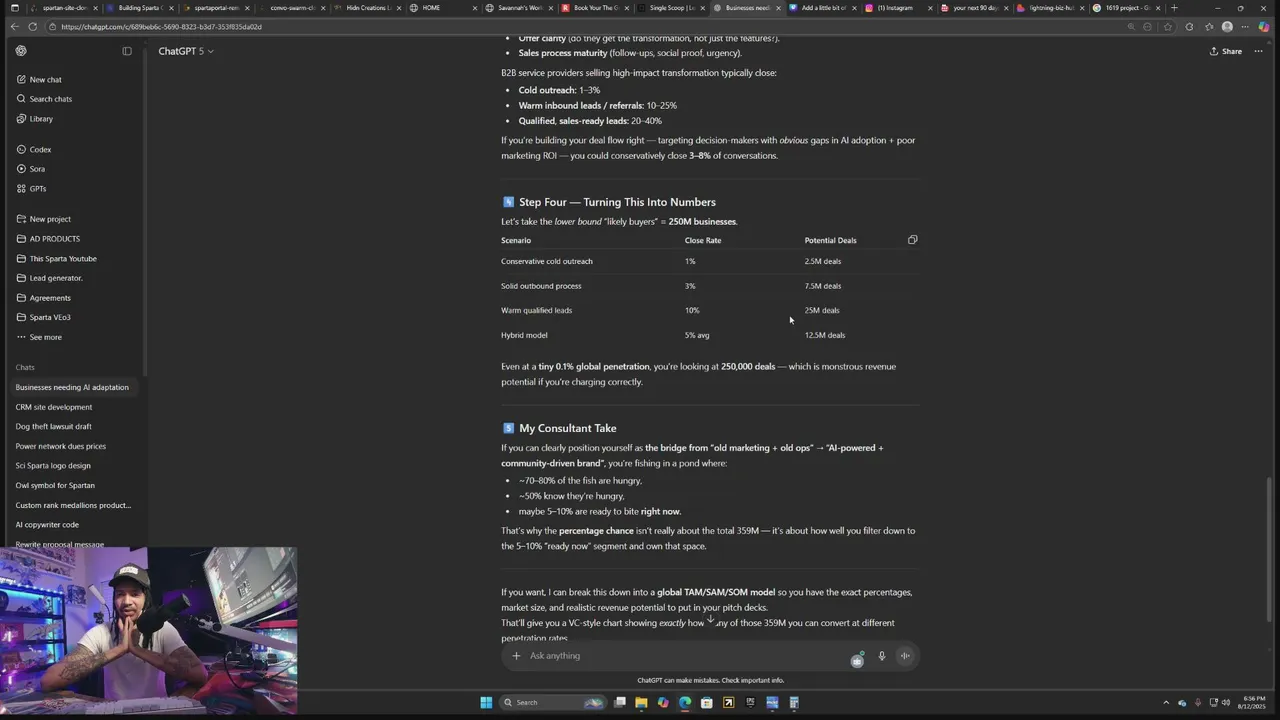Click the microphone dictation icon
The image size is (1280, 720).
click(882, 656)
